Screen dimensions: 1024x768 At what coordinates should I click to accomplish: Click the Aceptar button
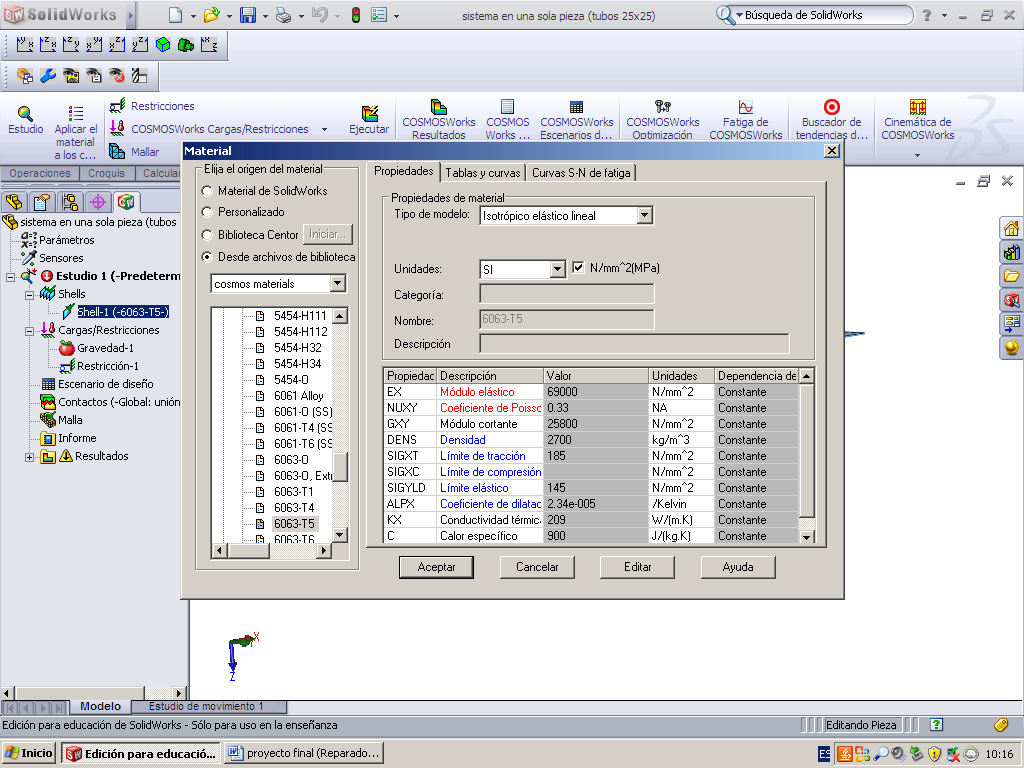pyautogui.click(x=436, y=567)
